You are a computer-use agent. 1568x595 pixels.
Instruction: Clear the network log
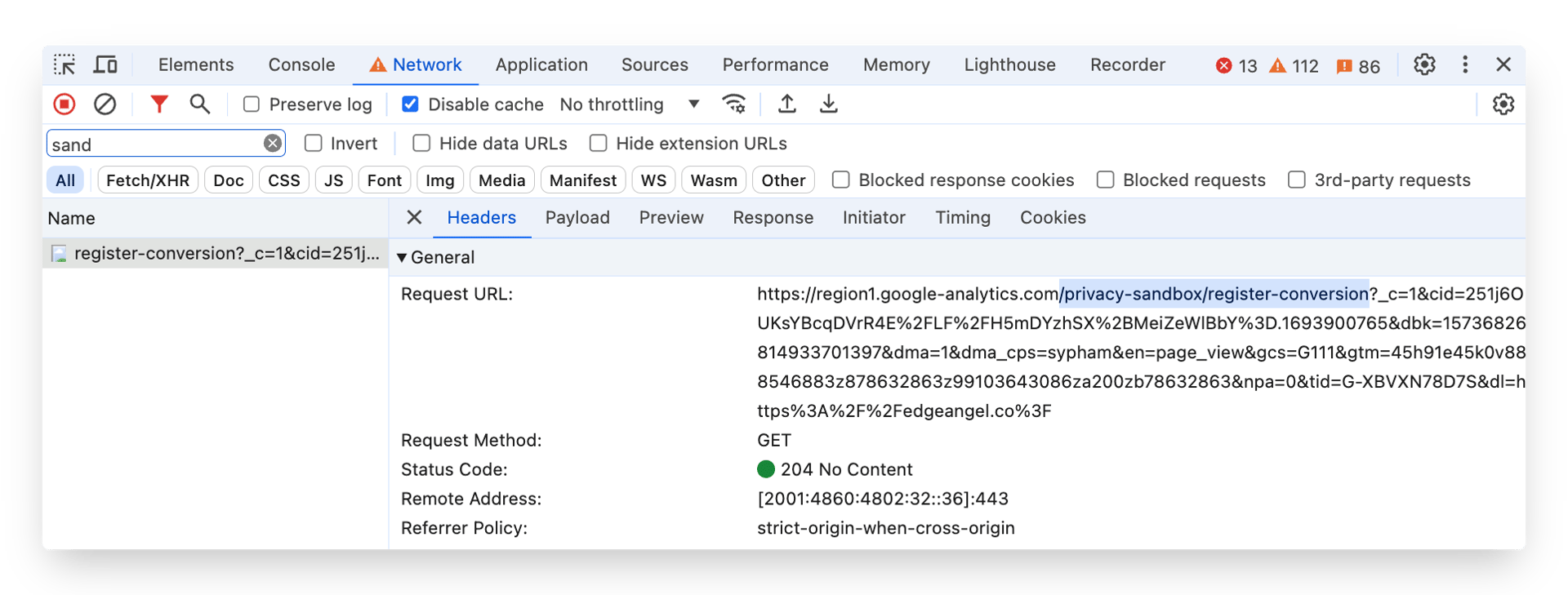105,104
